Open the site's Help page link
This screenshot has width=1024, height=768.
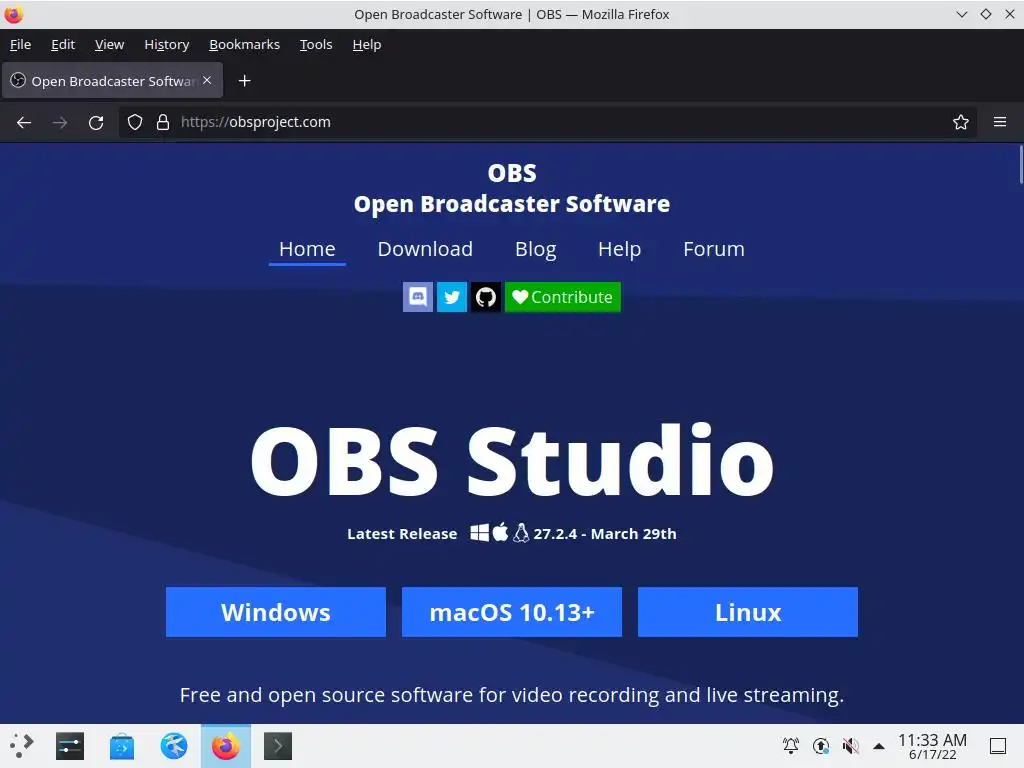(620, 249)
